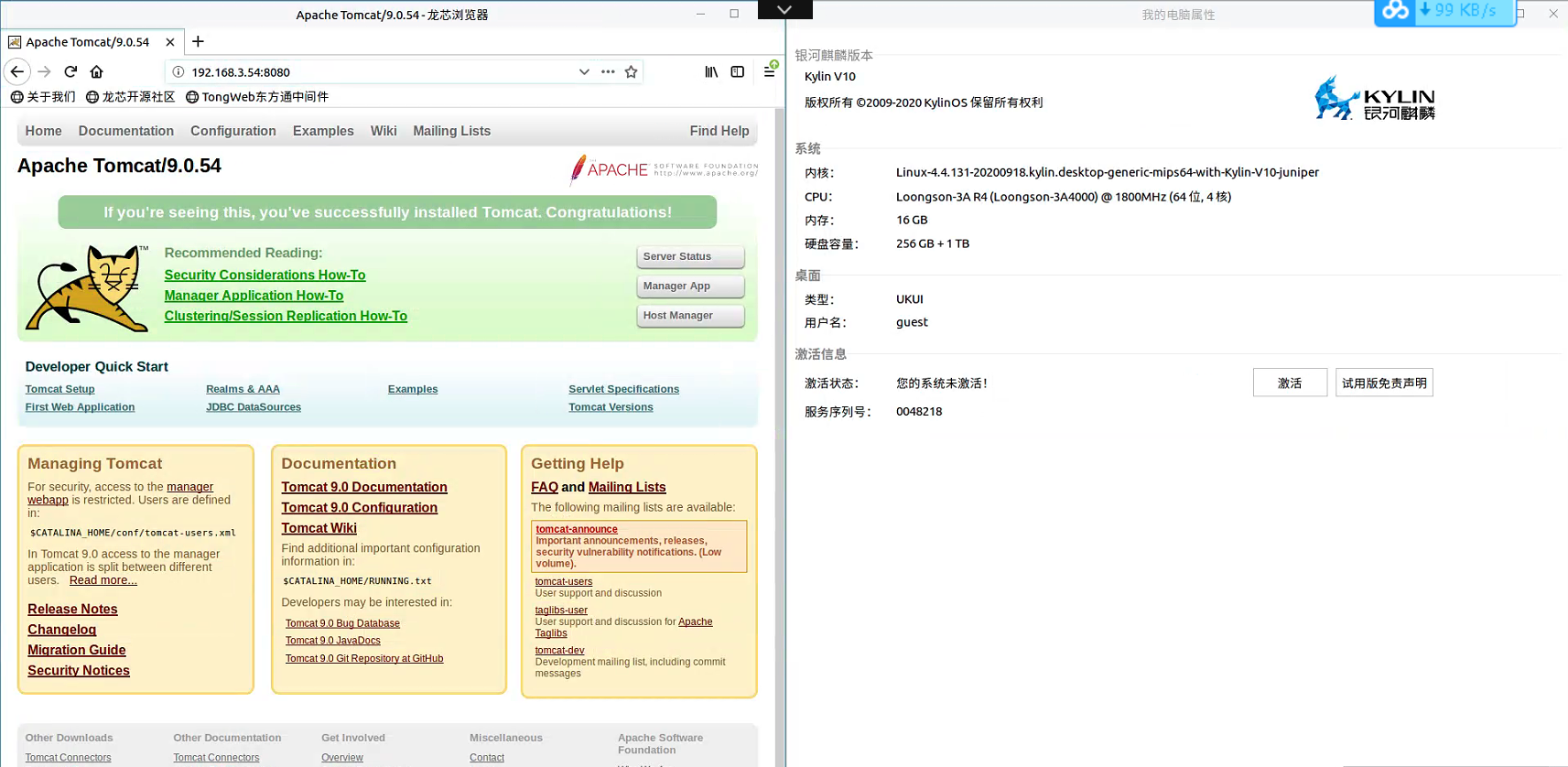The height and width of the screenshot is (767, 1568).
Task: Open Mailing Lists in Tomcat navigation
Action: [x=452, y=131]
